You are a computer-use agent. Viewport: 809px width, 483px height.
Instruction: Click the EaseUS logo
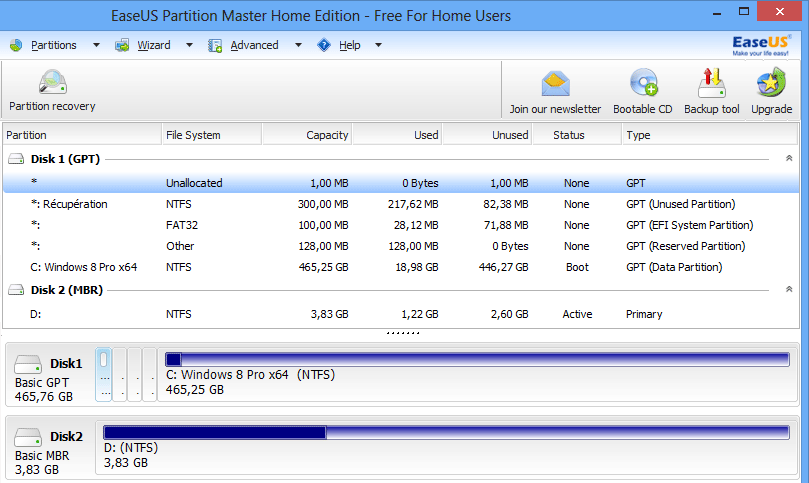click(x=761, y=45)
